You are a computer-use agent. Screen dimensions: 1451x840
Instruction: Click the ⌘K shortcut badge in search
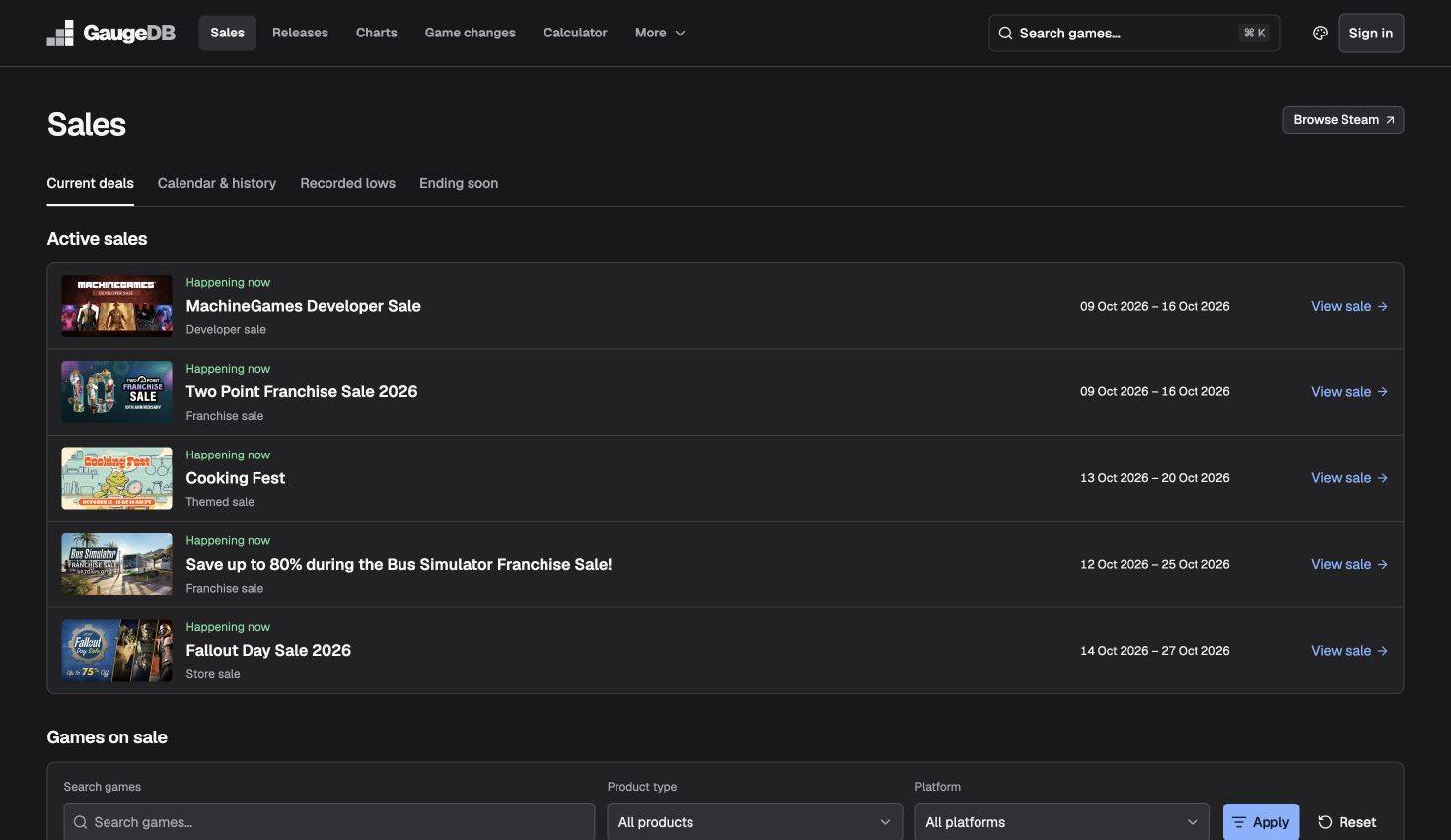[1254, 34]
